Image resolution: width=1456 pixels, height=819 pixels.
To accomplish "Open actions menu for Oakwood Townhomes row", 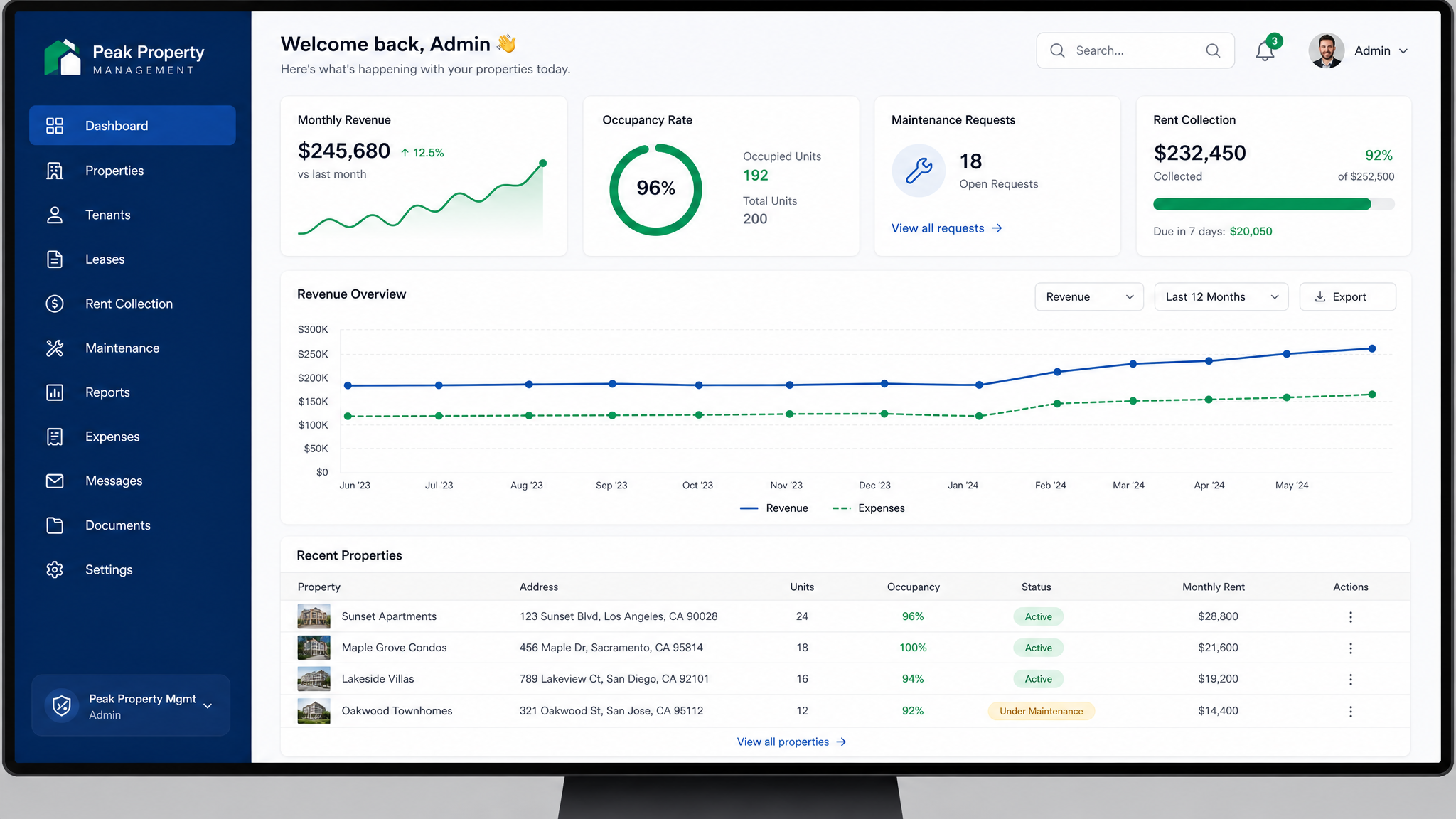I will [1351, 711].
